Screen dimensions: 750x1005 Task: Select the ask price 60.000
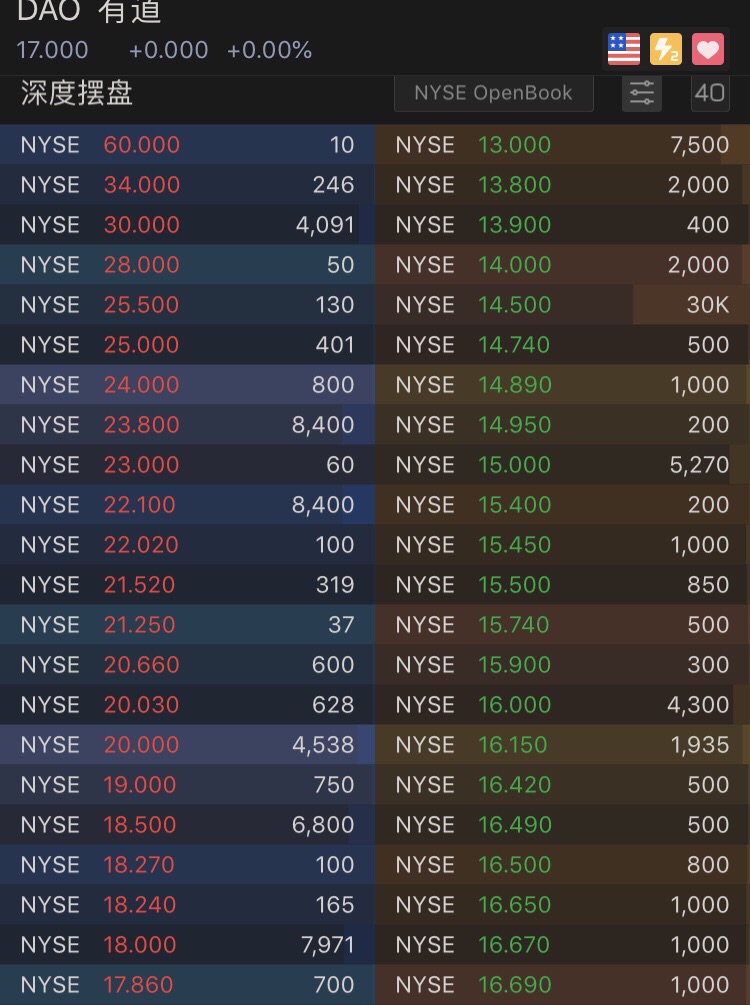pyautogui.click(x=142, y=145)
